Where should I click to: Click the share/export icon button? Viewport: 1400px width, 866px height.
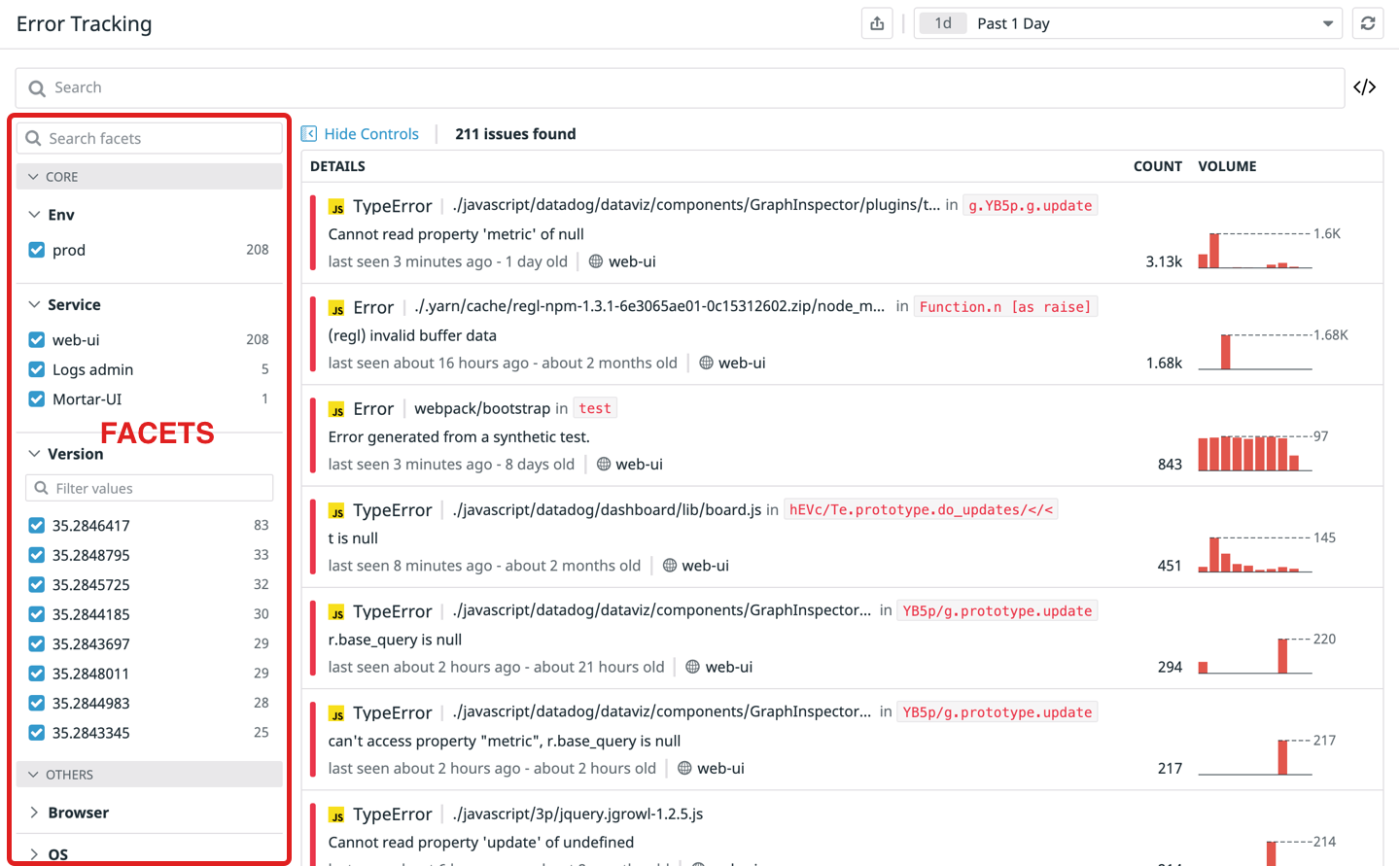point(877,23)
